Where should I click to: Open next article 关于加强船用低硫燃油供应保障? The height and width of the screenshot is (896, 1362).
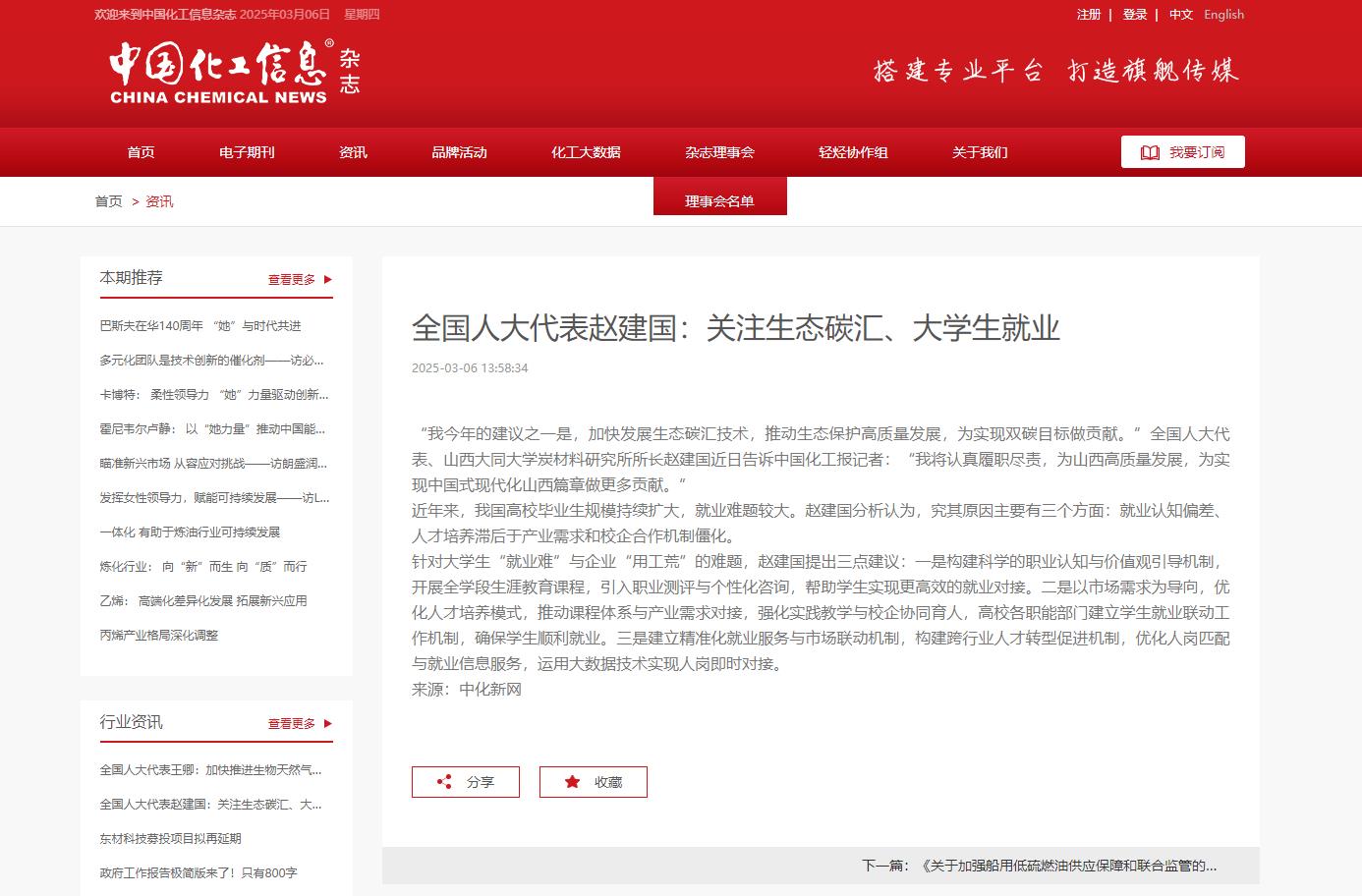[1069, 866]
